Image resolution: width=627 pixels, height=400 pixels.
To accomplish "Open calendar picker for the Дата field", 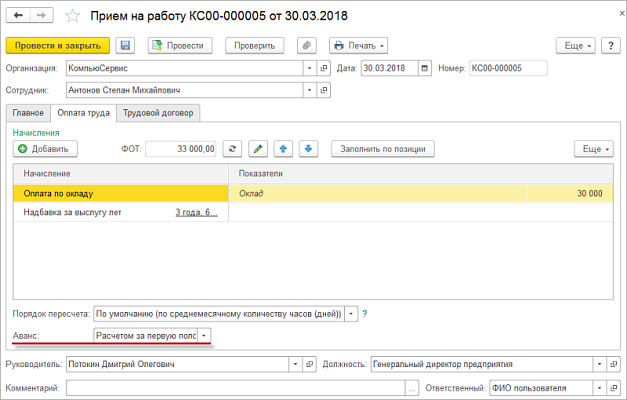I will 427,68.
